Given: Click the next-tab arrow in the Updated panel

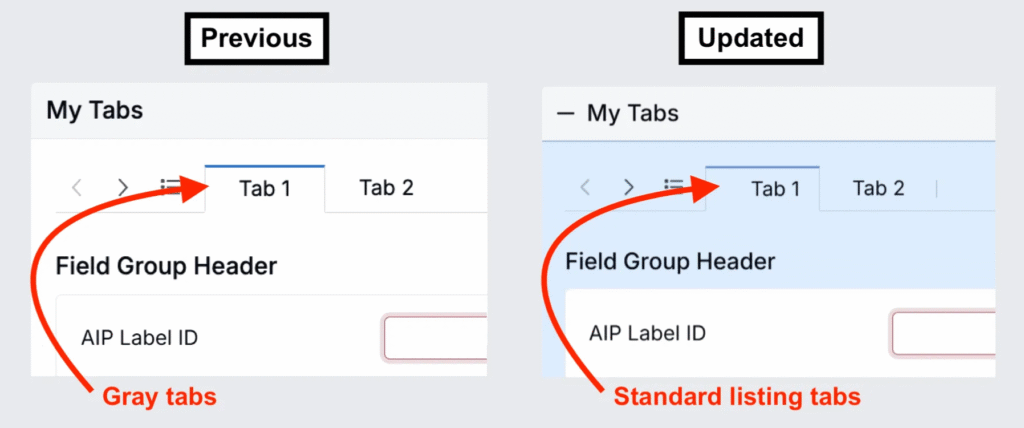Looking at the screenshot, I should point(629,188).
